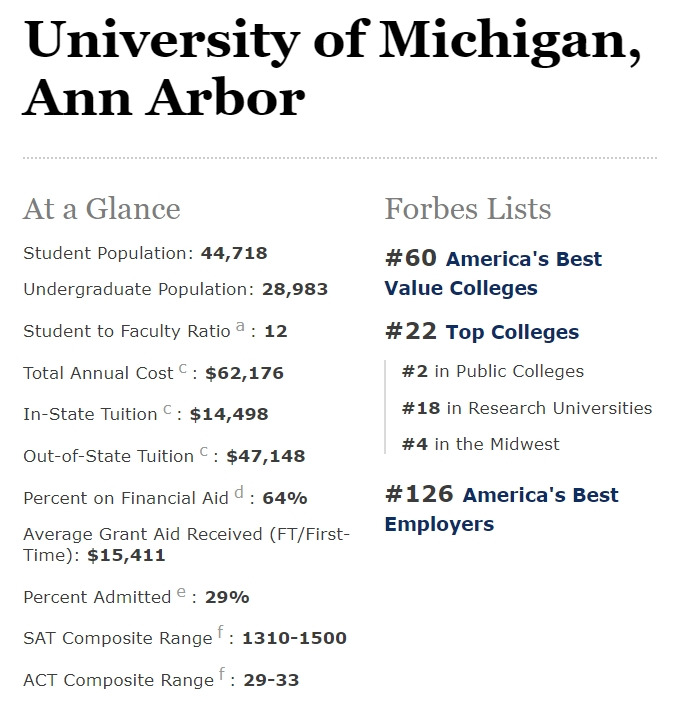Open America's Best Employers link
This screenshot has width=680, height=702.
501,509
